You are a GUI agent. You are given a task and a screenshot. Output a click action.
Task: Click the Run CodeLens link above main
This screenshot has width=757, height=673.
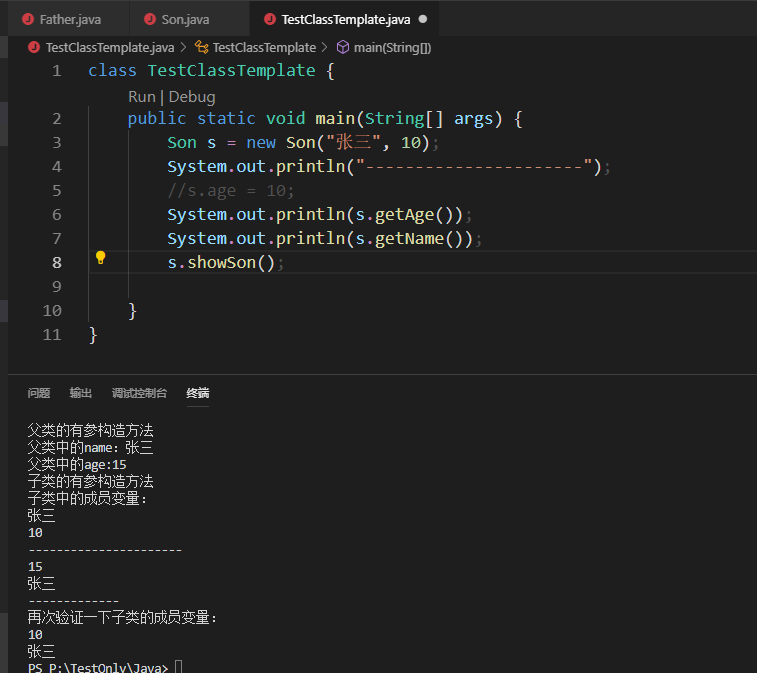(x=141, y=97)
